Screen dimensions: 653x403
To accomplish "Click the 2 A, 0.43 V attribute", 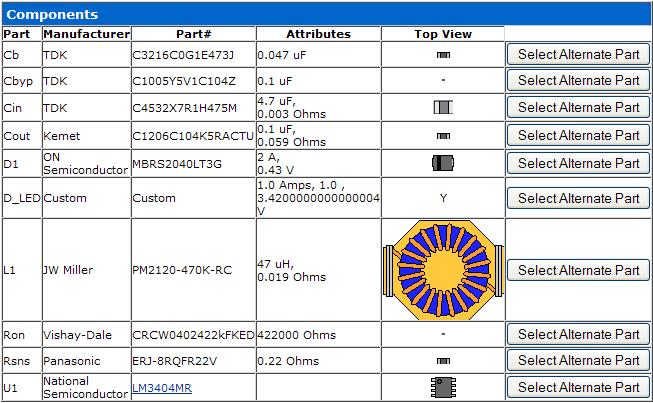I will pyautogui.click(x=276, y=164).
